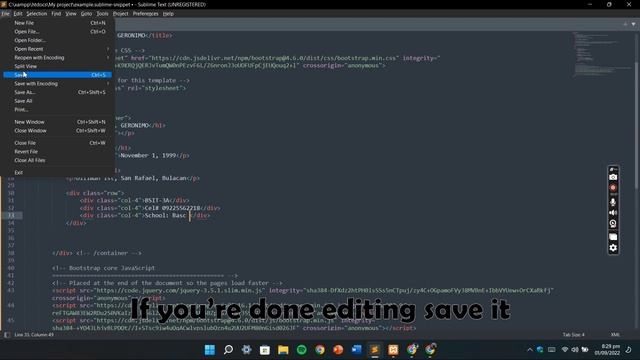
Task: Open clock and date in taskbar
Action: pyautogui.click(x=607, y=350)
